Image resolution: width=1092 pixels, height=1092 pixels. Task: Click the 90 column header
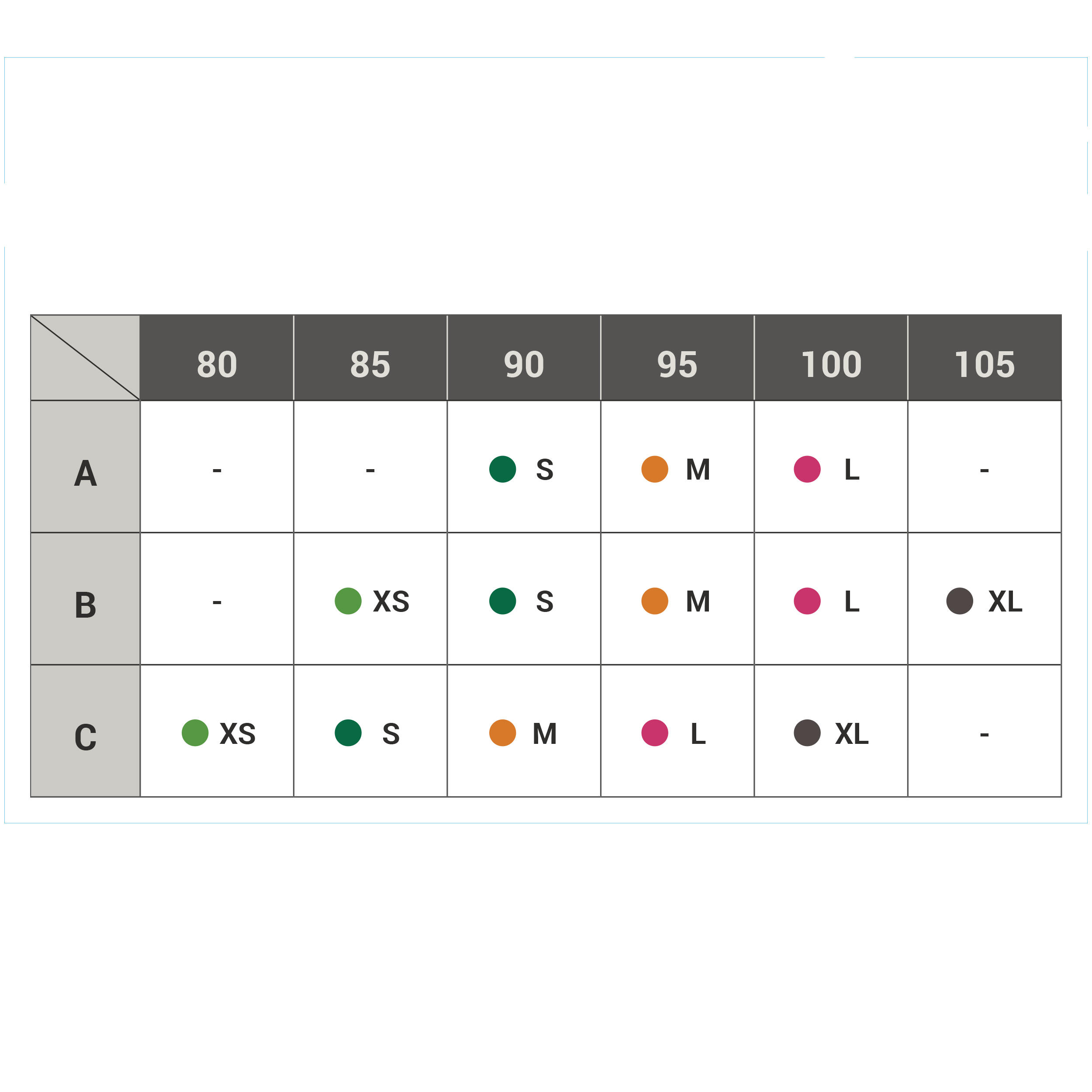pos(524,364)
